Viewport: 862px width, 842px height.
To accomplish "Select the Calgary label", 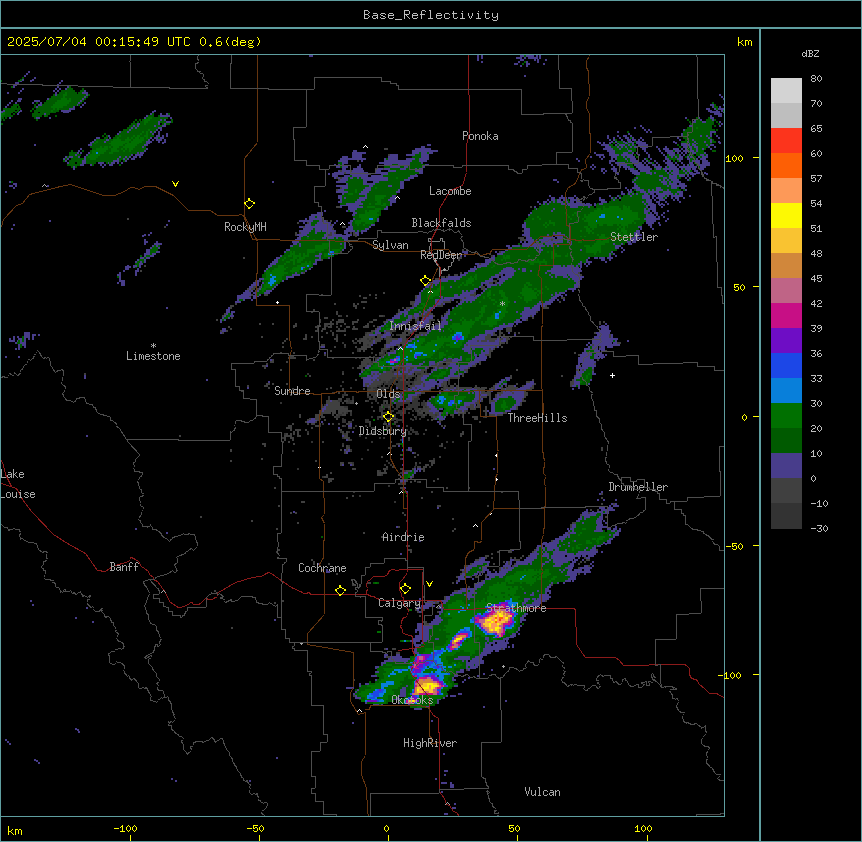I will [399, 603].
